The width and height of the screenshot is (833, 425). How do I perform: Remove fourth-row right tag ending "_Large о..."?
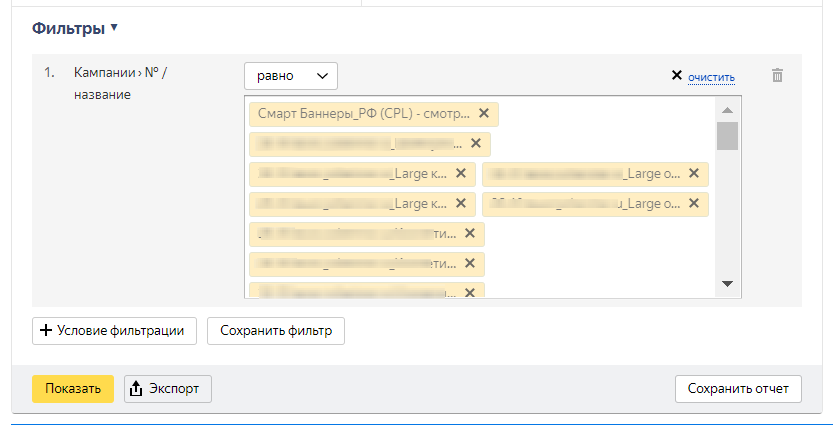[x=694, y=204]
